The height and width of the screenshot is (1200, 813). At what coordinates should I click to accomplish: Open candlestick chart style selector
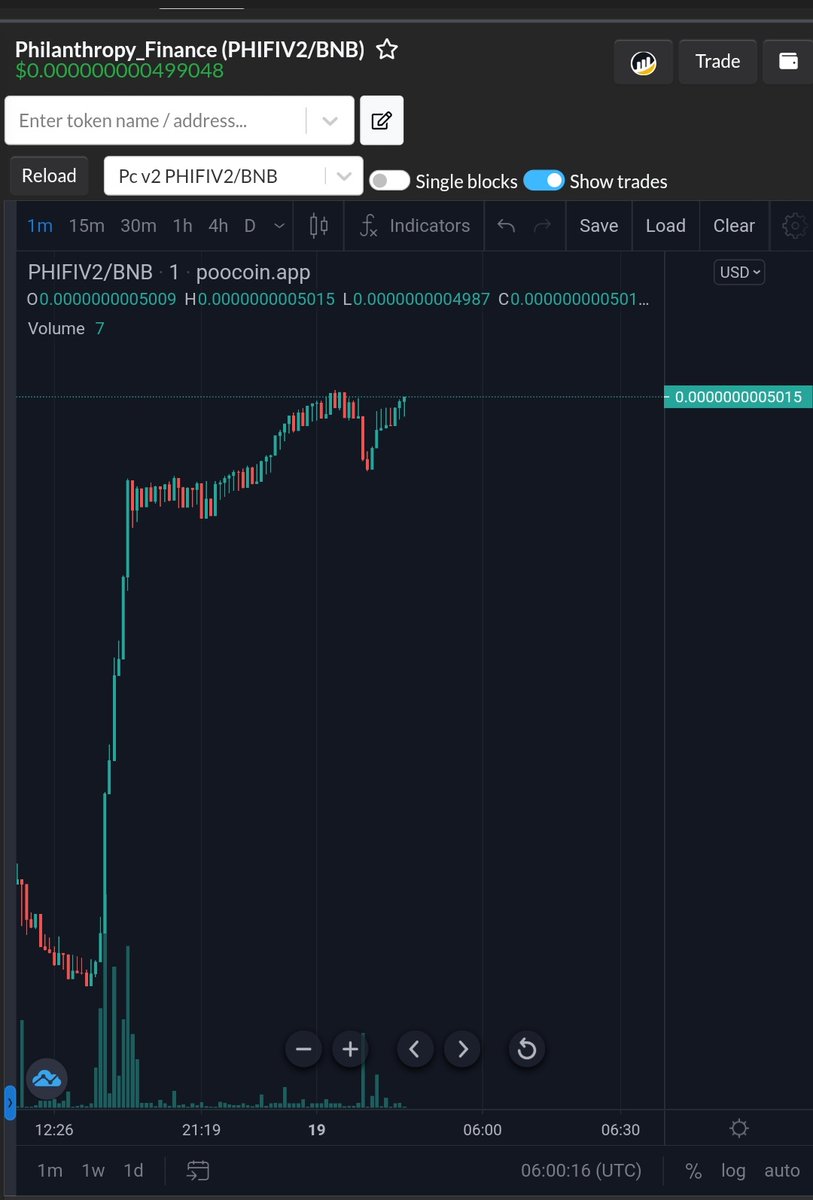coord(319,226)
